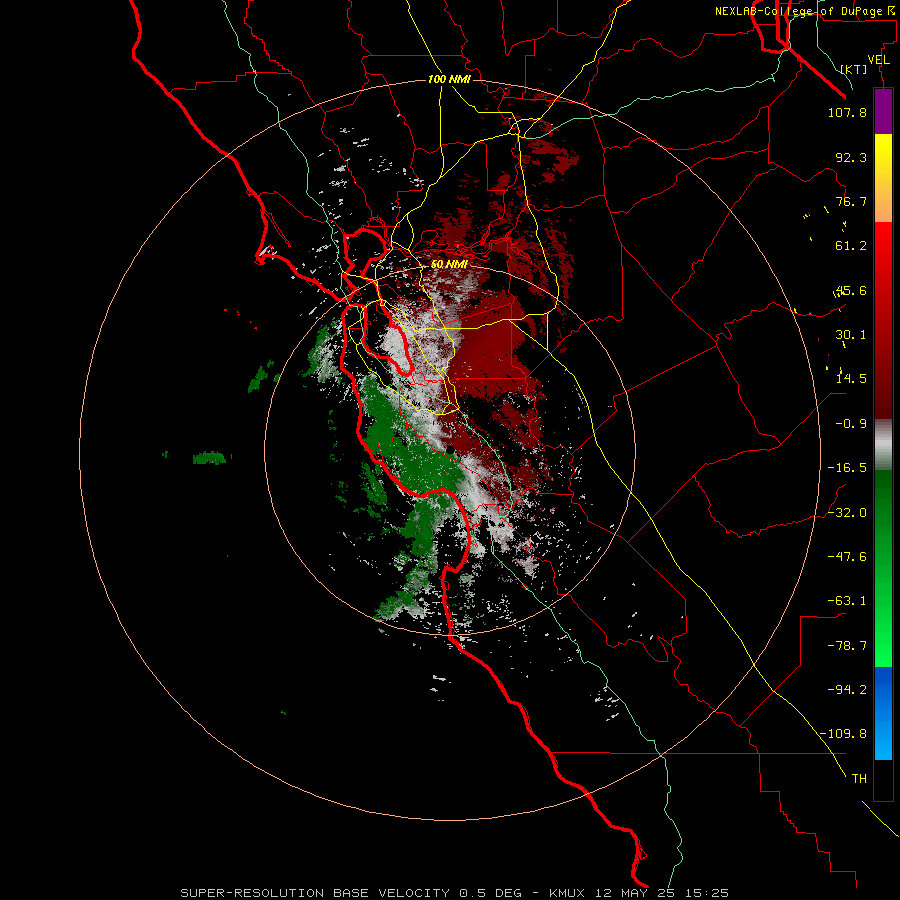Click the 100 NMI range ring label
The image size is (900, 900).
click(449, 79)
